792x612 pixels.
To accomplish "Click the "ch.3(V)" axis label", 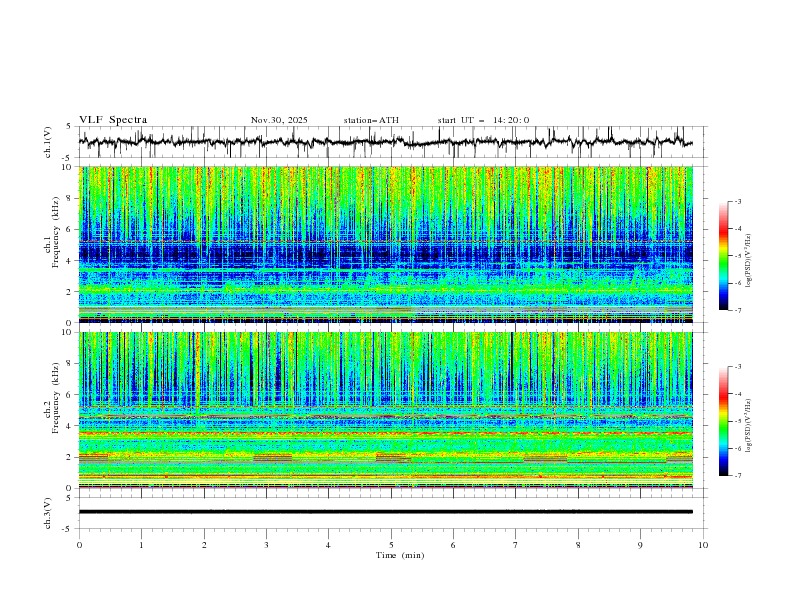I will pos(48,513).
